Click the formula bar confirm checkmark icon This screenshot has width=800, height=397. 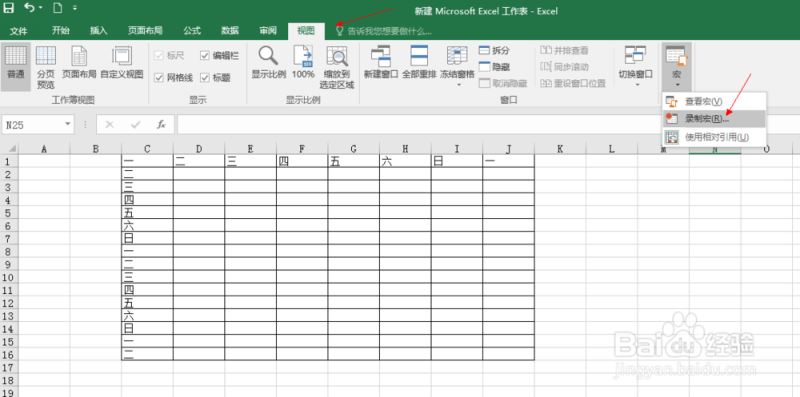pos(135,125)
